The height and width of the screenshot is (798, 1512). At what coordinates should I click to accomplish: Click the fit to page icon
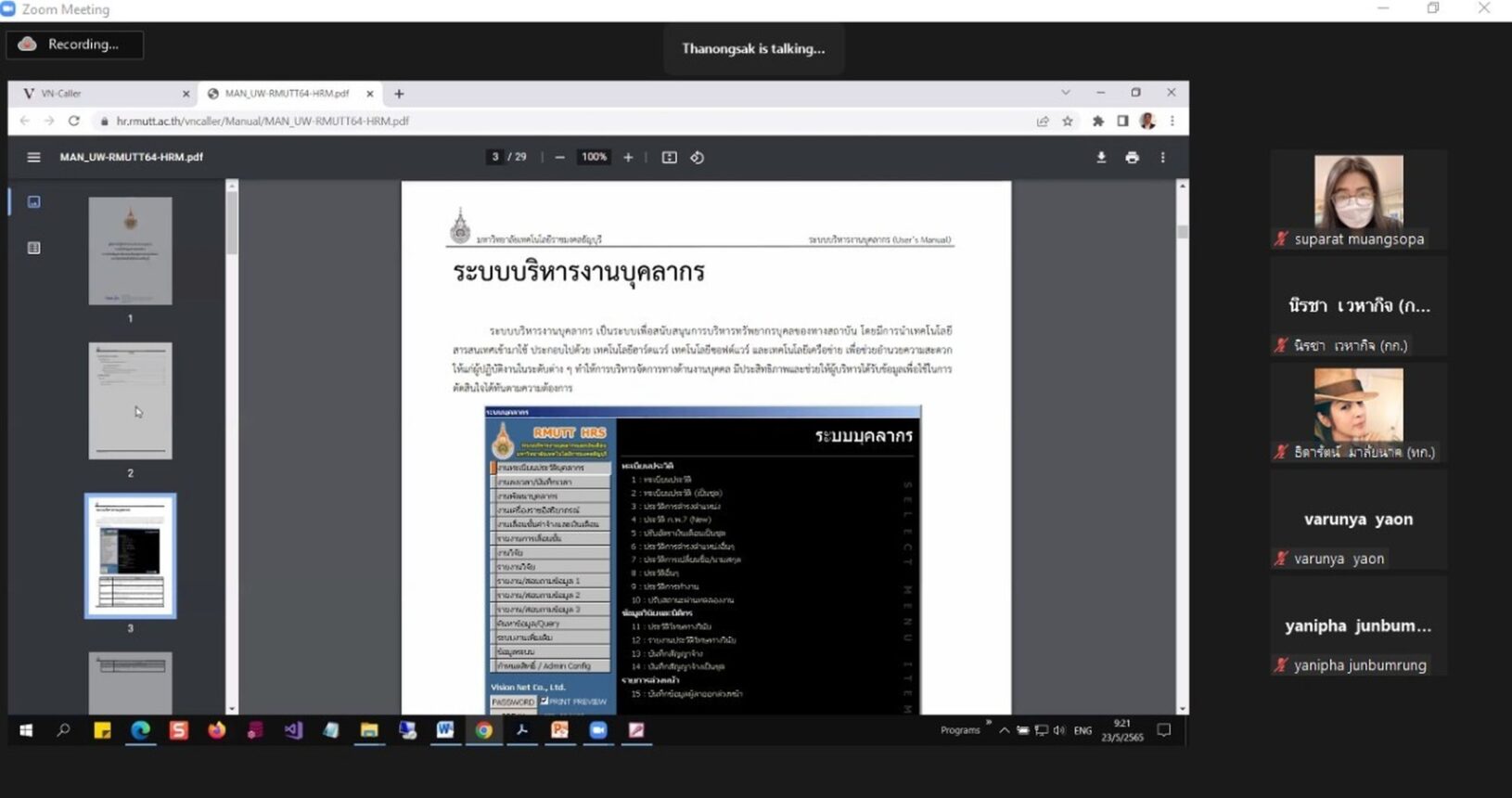pos(669,158)
